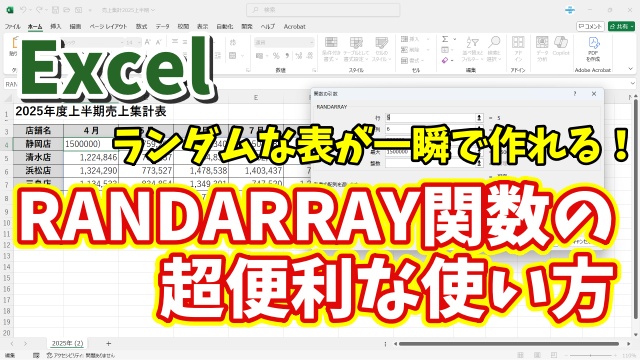Select cell containing 773,527

(x=146, y=170)
